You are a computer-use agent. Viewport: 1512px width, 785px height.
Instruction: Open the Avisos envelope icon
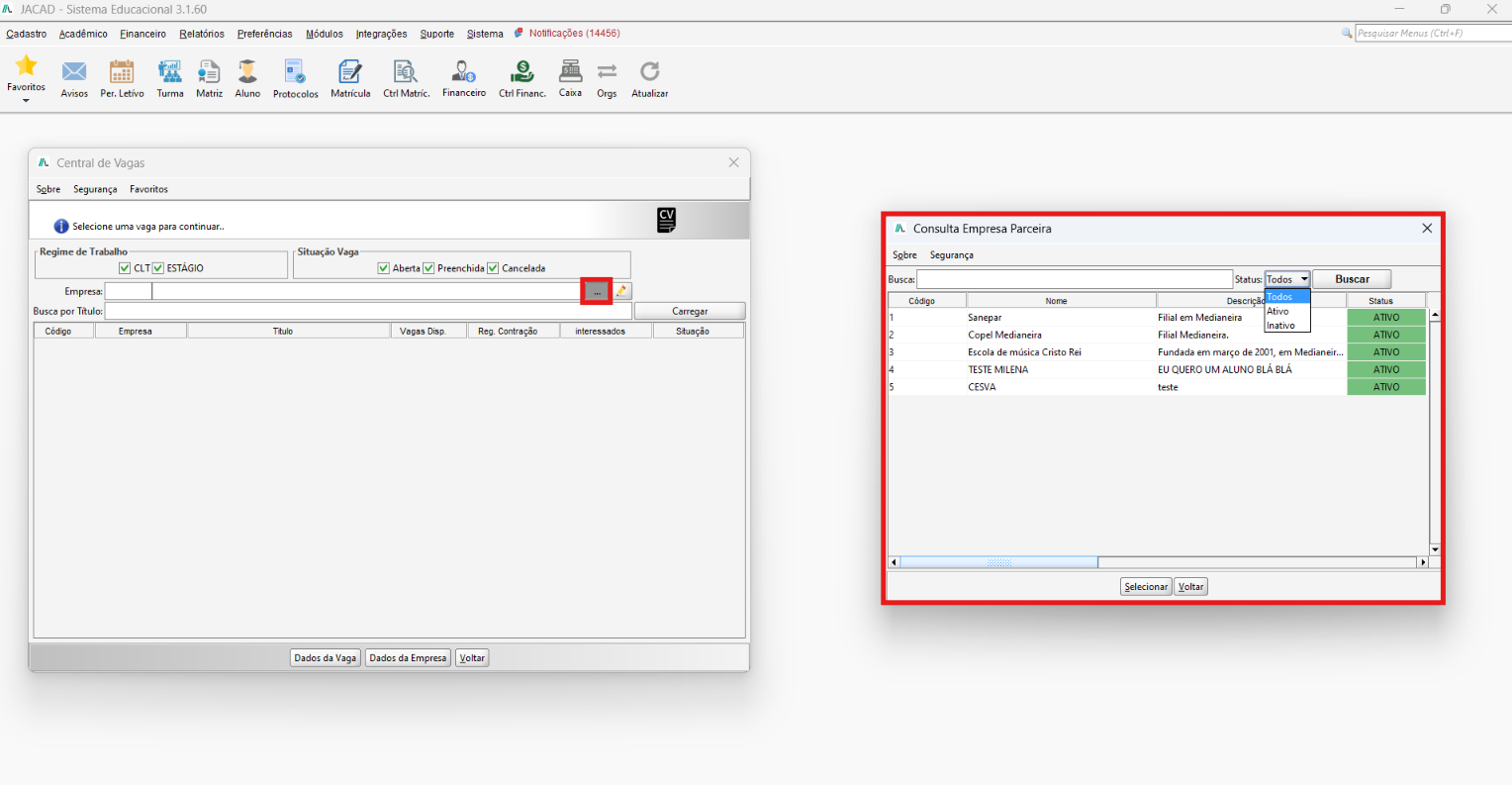(x=74, y=72)
